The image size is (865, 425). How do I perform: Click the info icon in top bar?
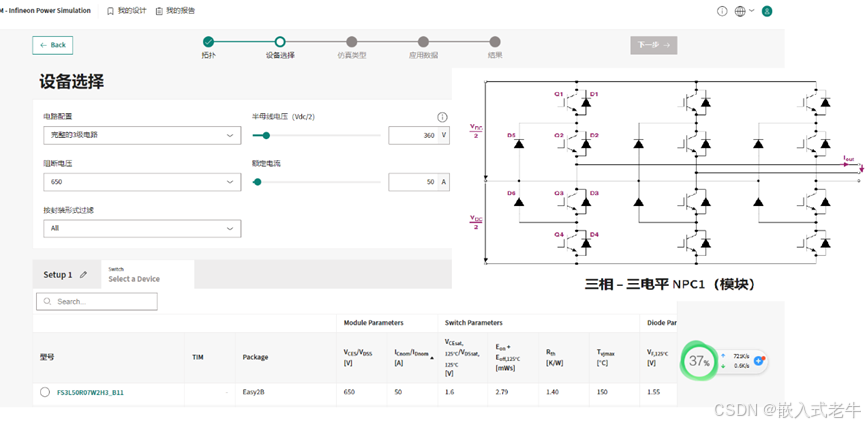click(x=722, y=11)
